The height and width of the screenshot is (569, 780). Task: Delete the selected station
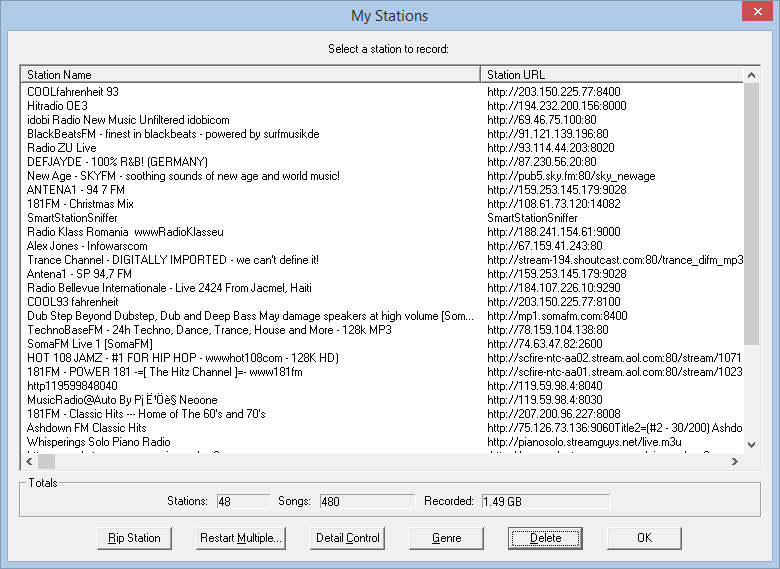[545, 538]
